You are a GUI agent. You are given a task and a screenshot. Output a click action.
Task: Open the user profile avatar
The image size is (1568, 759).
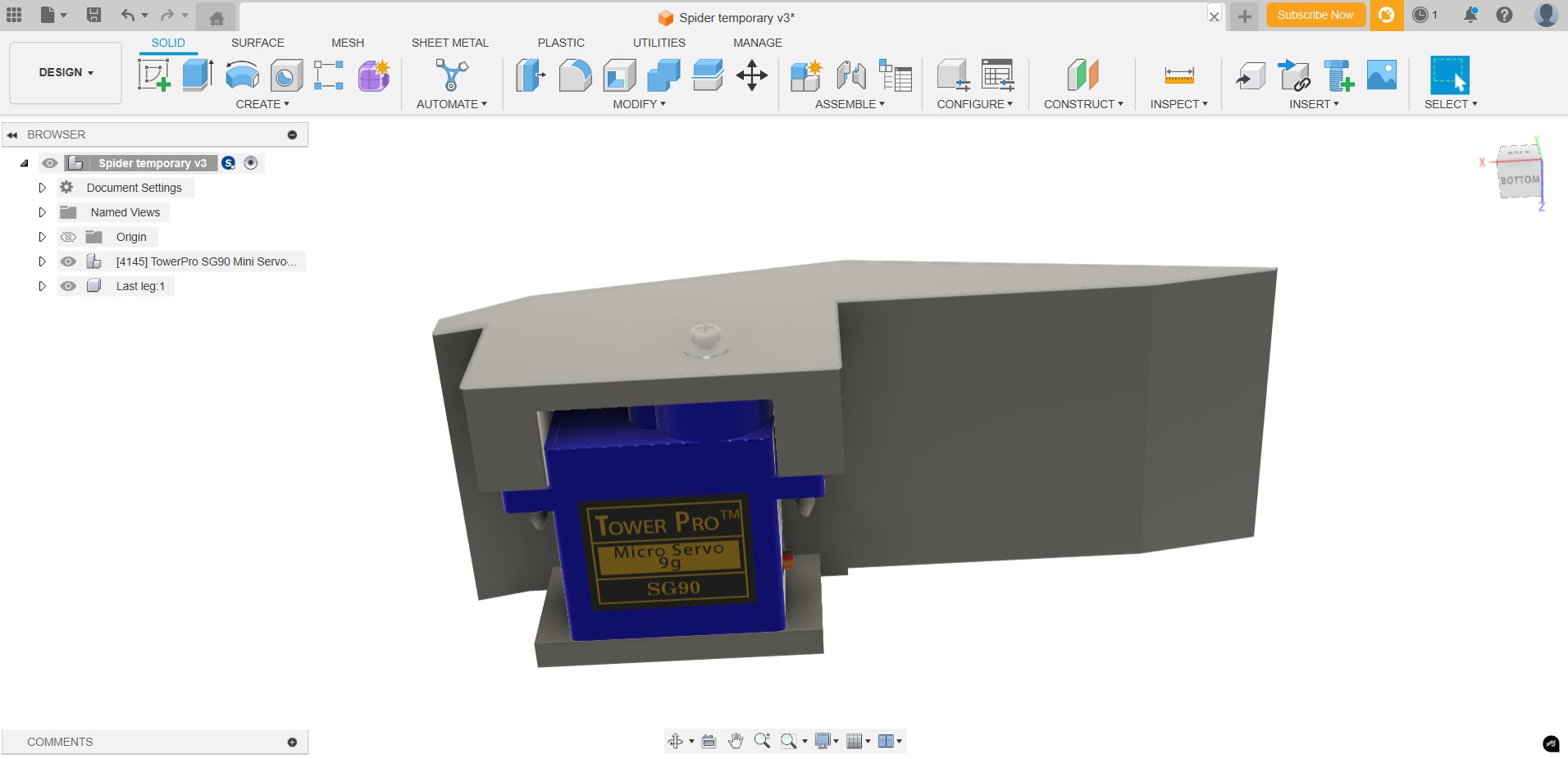(1546, 15)
